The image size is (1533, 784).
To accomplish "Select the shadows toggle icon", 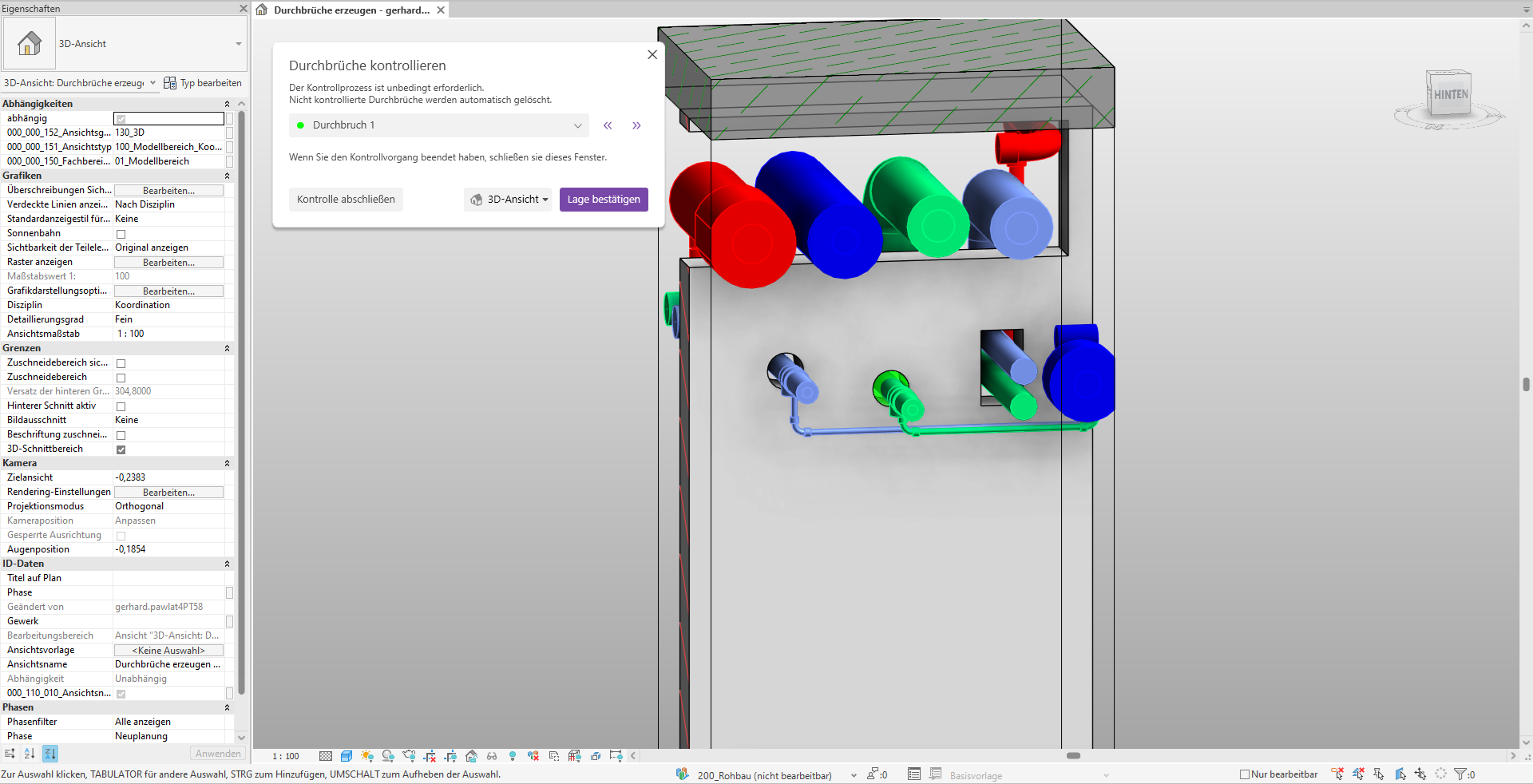I will point(389,756).
